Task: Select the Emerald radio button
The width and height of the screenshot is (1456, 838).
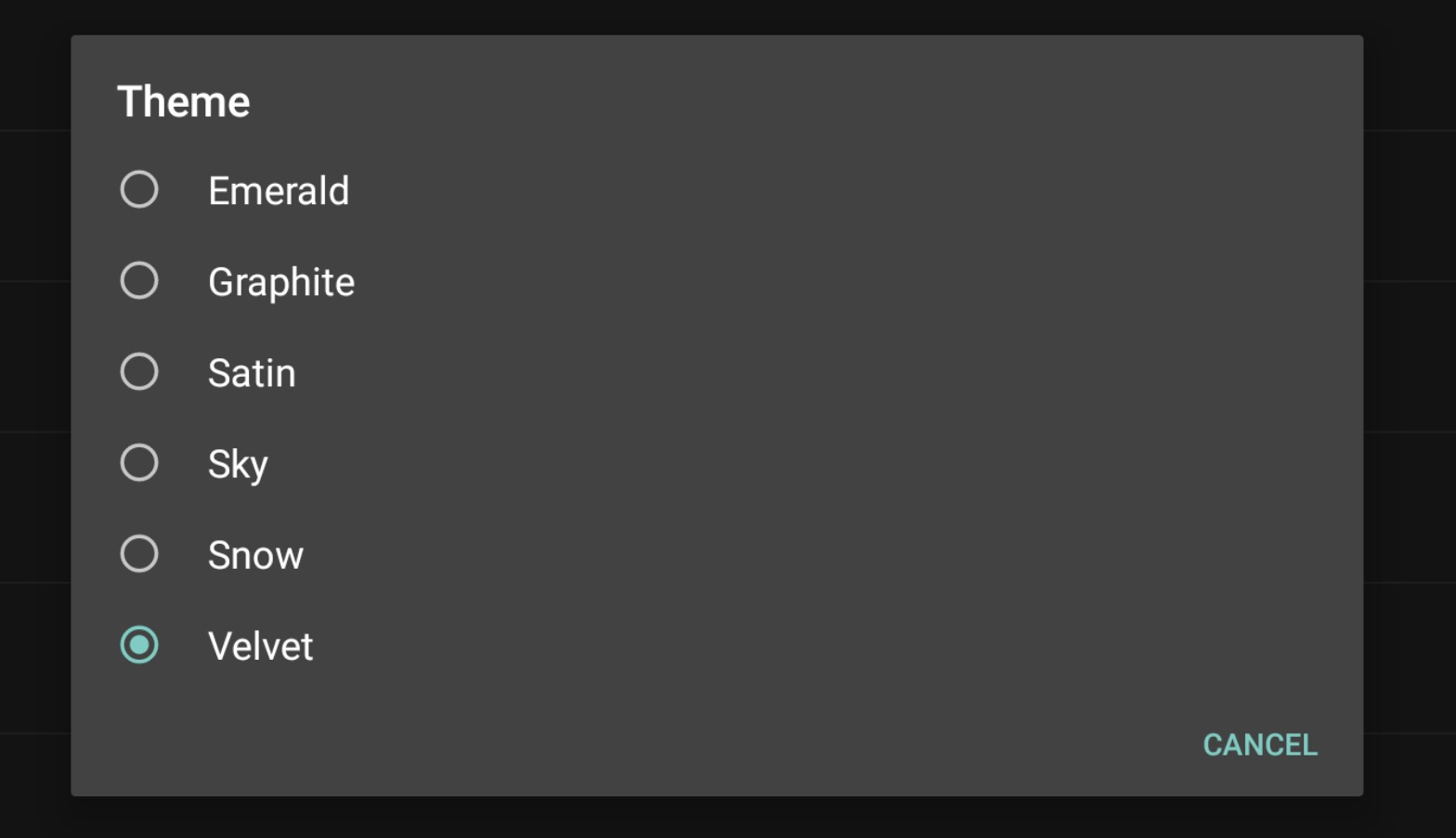Action: coord(139,190)
